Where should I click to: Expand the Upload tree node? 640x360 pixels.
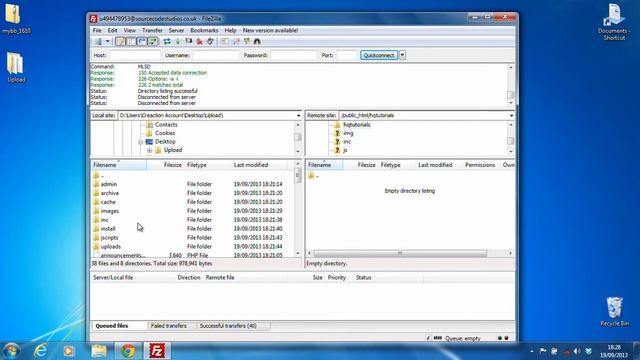(149, 150)
